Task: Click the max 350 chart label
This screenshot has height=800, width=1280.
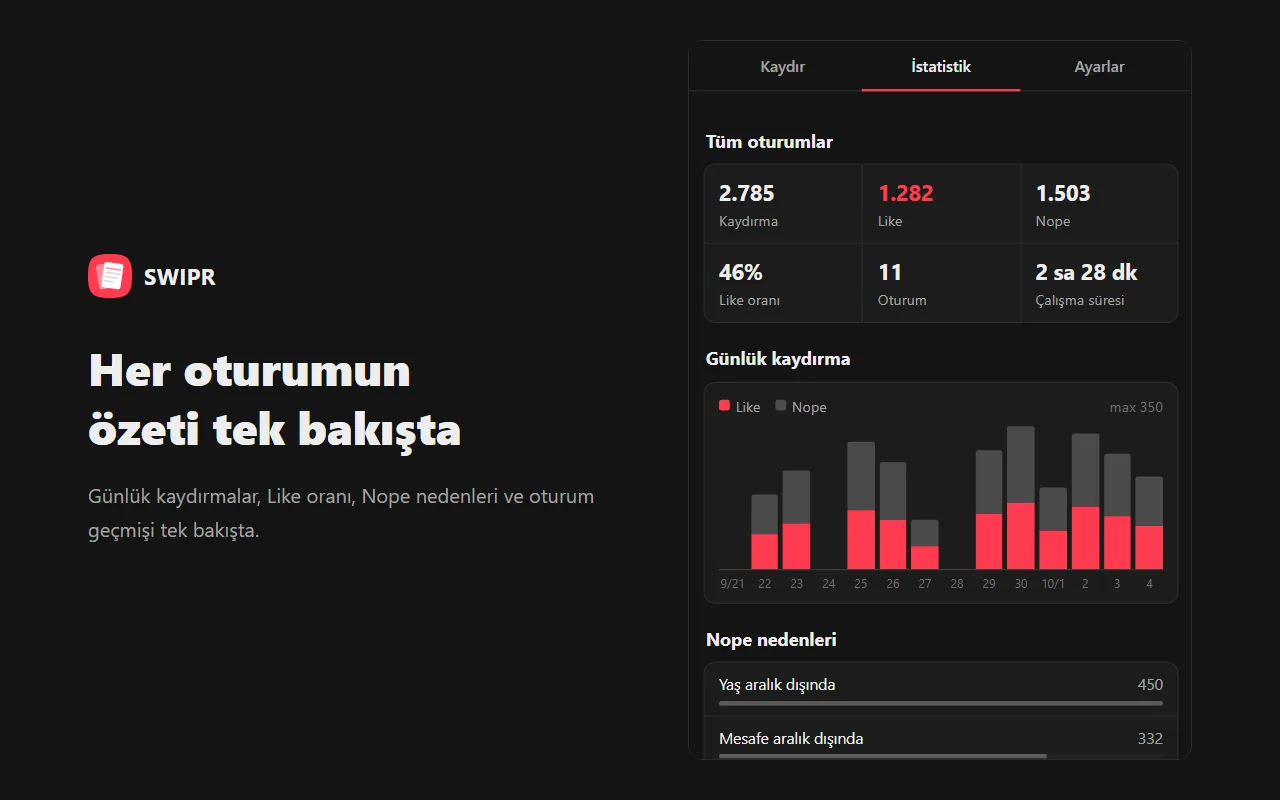Action: (1136, 407)
